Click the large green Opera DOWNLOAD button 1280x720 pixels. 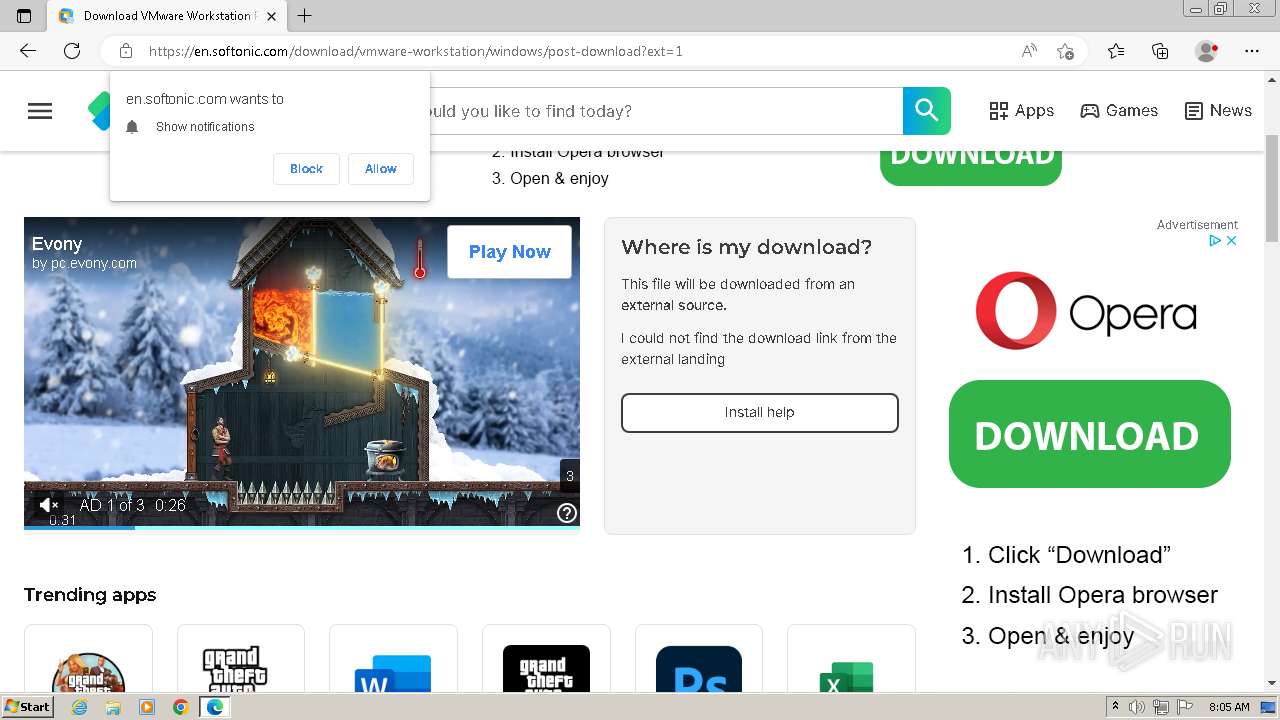pyautogui.click(x=1089, y=434)
